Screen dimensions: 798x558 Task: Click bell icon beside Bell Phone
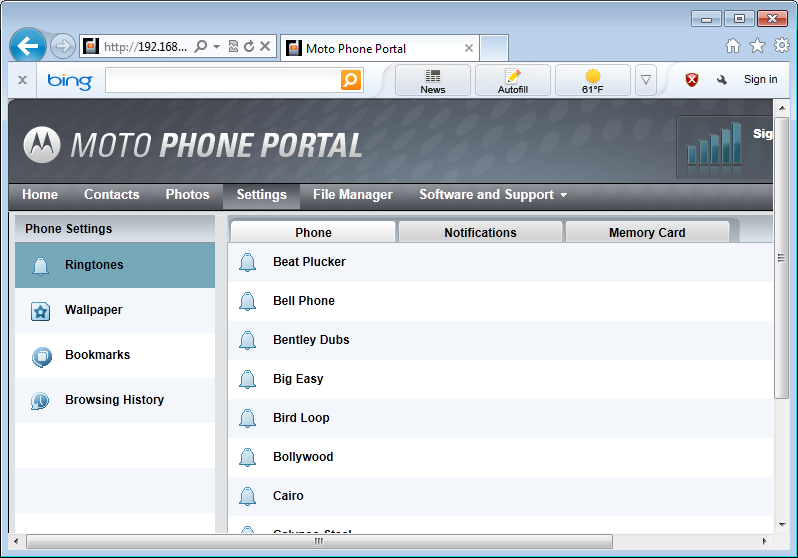[x=247, y=301]
